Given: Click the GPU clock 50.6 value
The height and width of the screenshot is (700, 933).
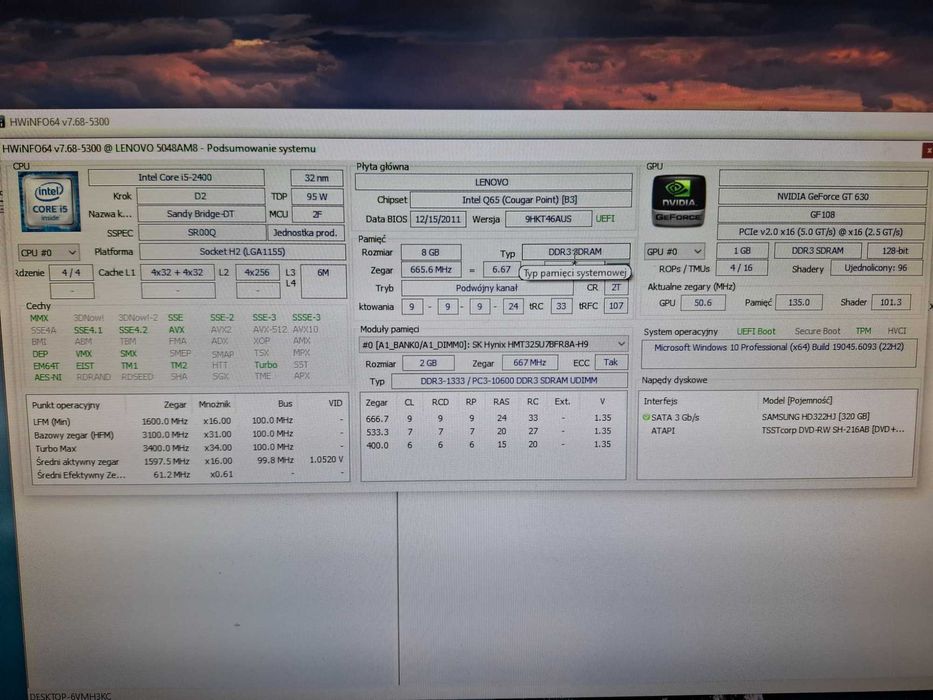Looking at the screenshot, I should coord(703,302).
